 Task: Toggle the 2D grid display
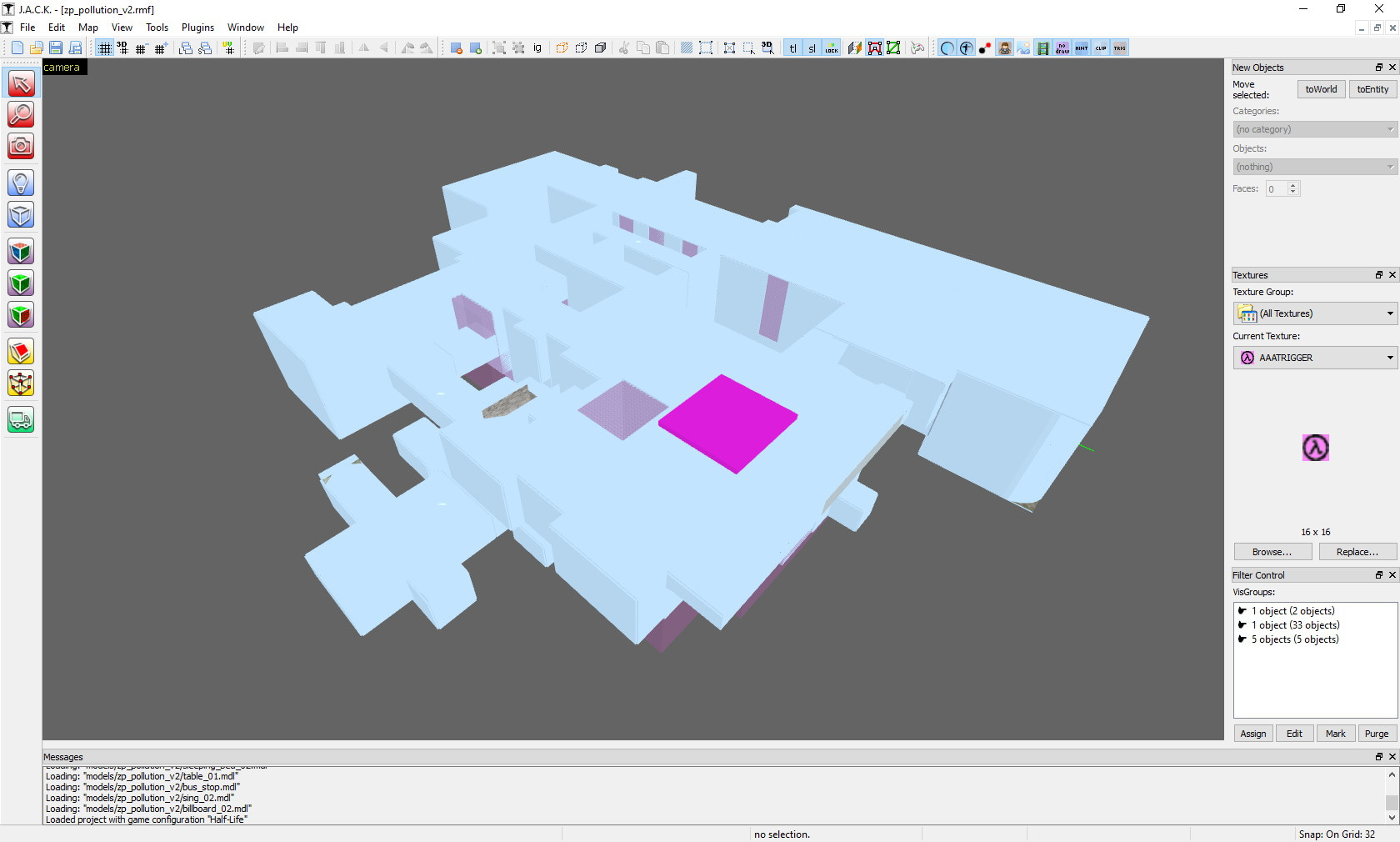(104, 48)
